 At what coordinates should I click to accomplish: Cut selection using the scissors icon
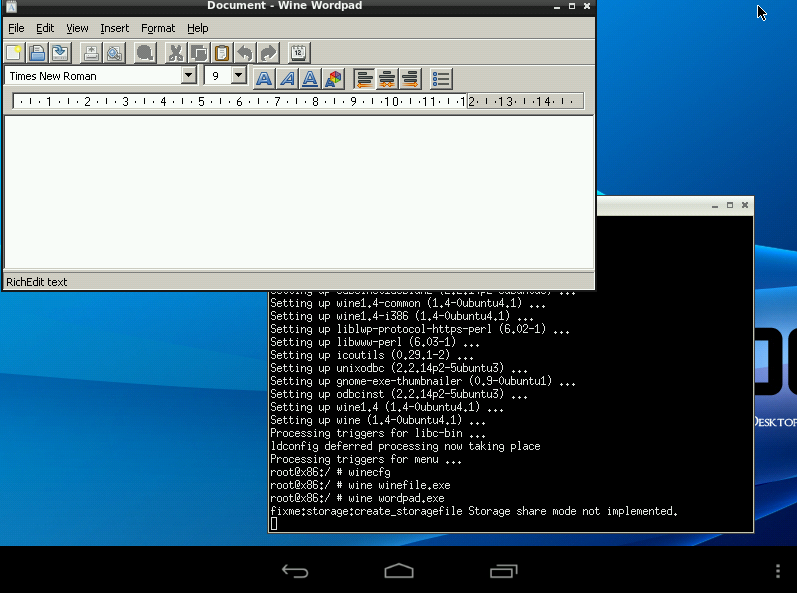coord(176,53)
